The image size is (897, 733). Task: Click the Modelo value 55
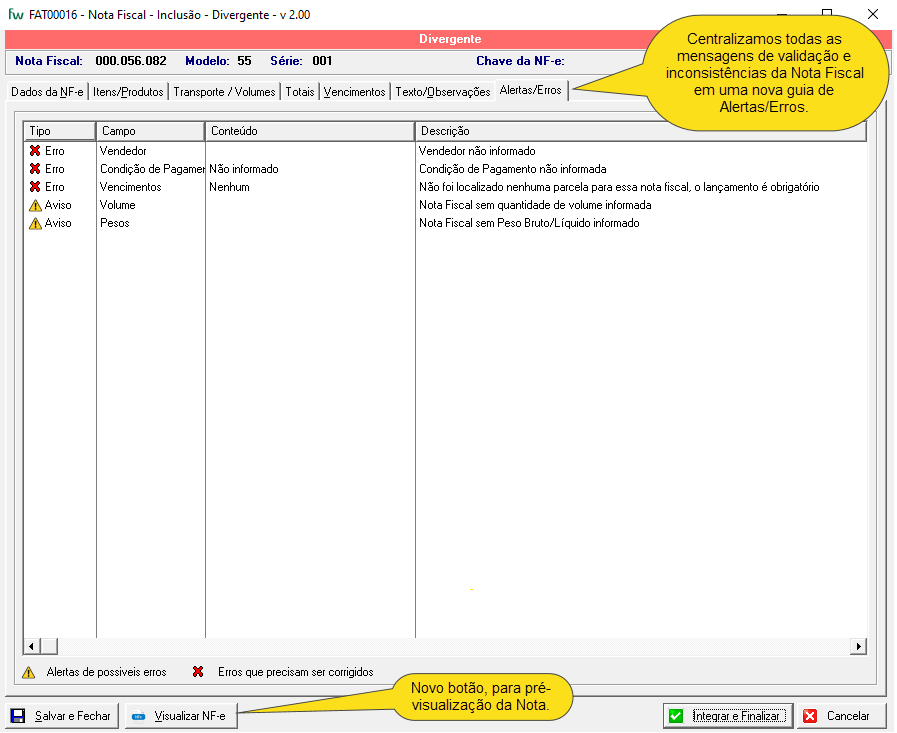click(x=244, y=61)
